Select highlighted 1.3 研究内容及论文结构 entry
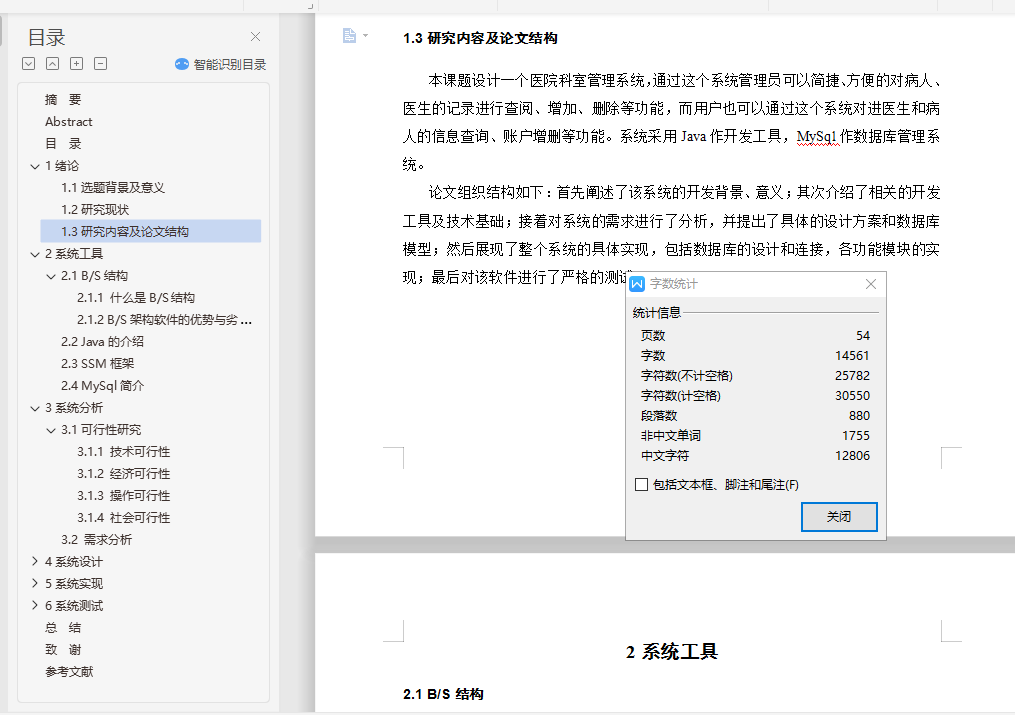This screenshot has height=715, width=1015. click(151, 232)
